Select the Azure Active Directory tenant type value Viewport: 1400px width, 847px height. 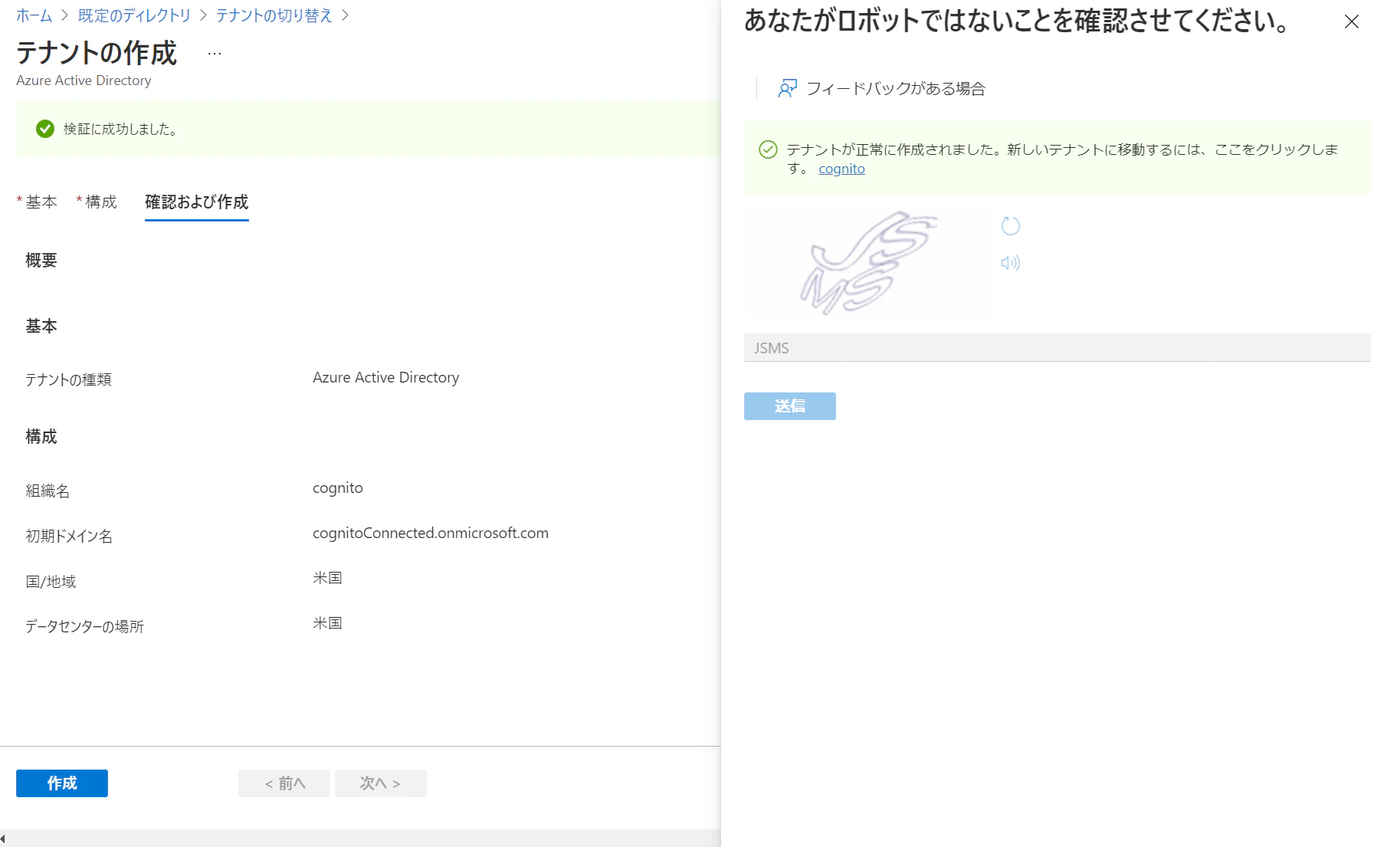[386, 377]
